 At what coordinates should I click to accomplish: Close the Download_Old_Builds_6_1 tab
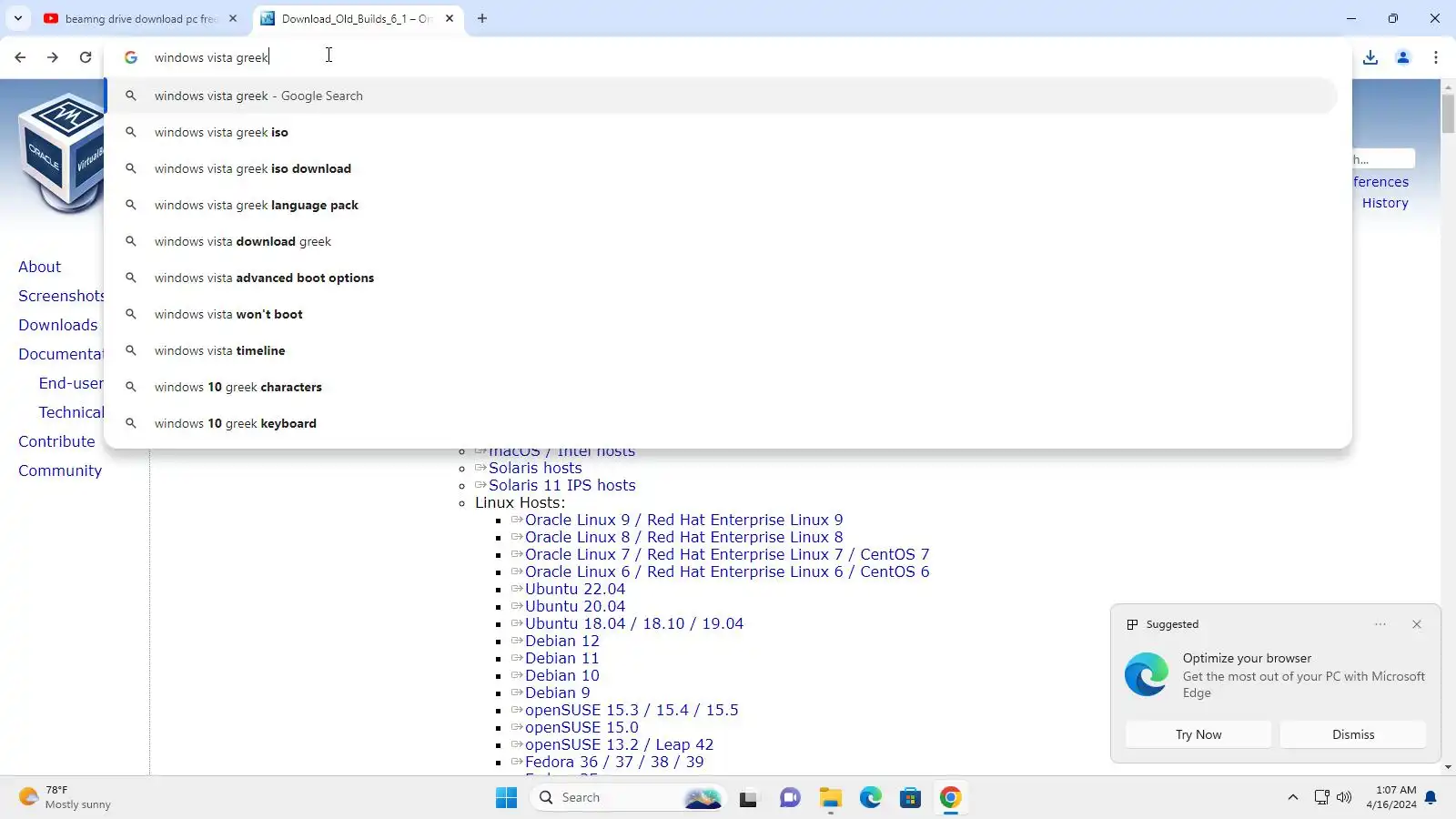(450, 18)
